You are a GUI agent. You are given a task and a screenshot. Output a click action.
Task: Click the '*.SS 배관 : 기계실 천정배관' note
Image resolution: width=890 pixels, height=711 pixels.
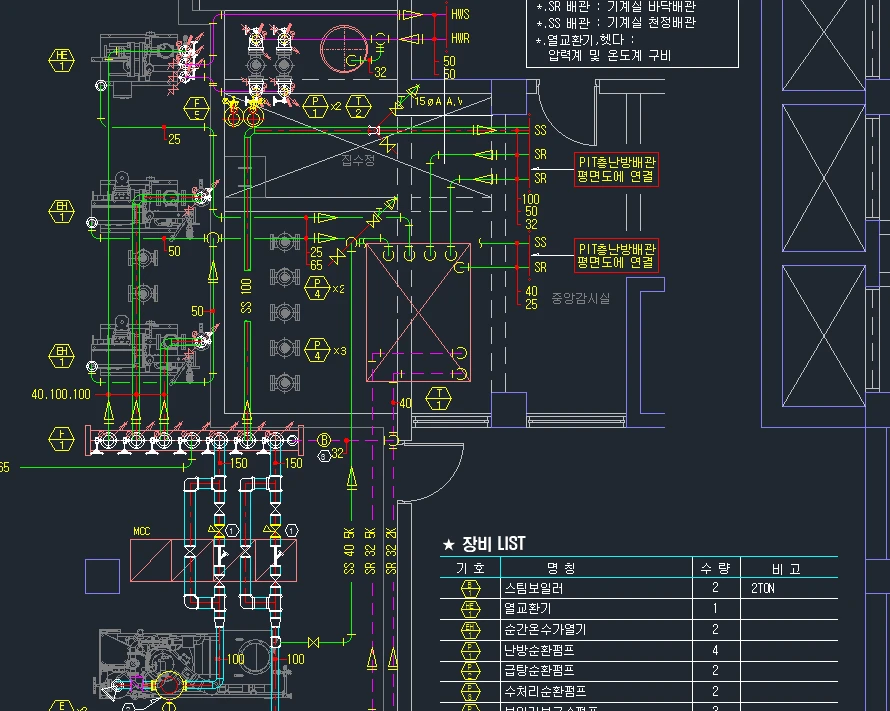(616, 23)
